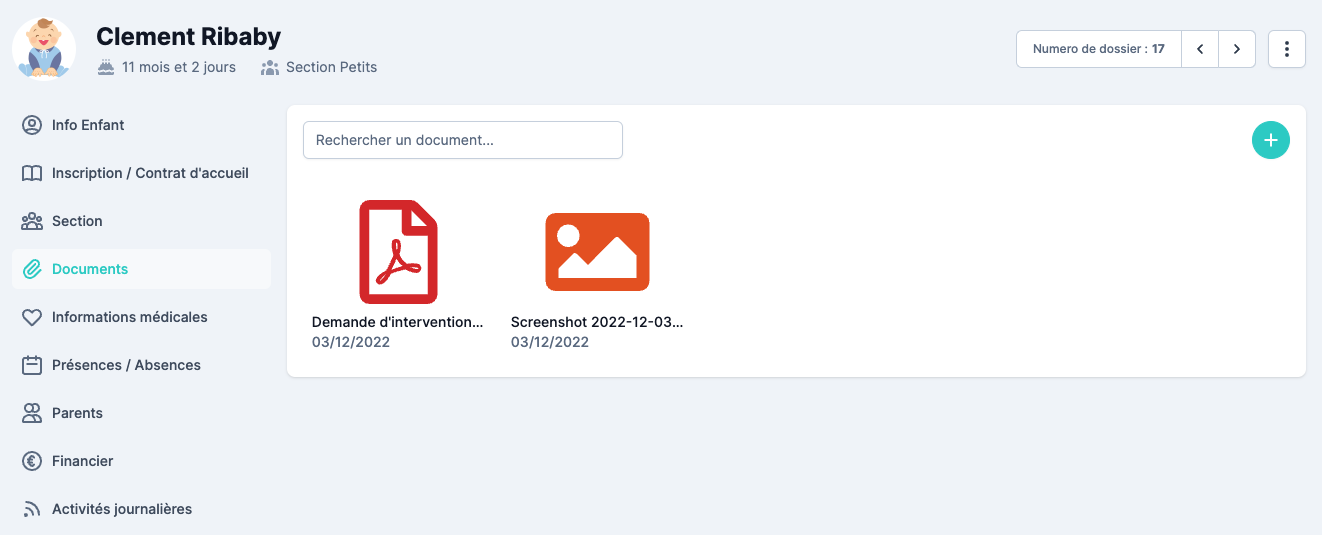This screenshot has width=1322, height=535.
Task: Click the calendar icon for Présences / Absences
Action: (32, 365)
